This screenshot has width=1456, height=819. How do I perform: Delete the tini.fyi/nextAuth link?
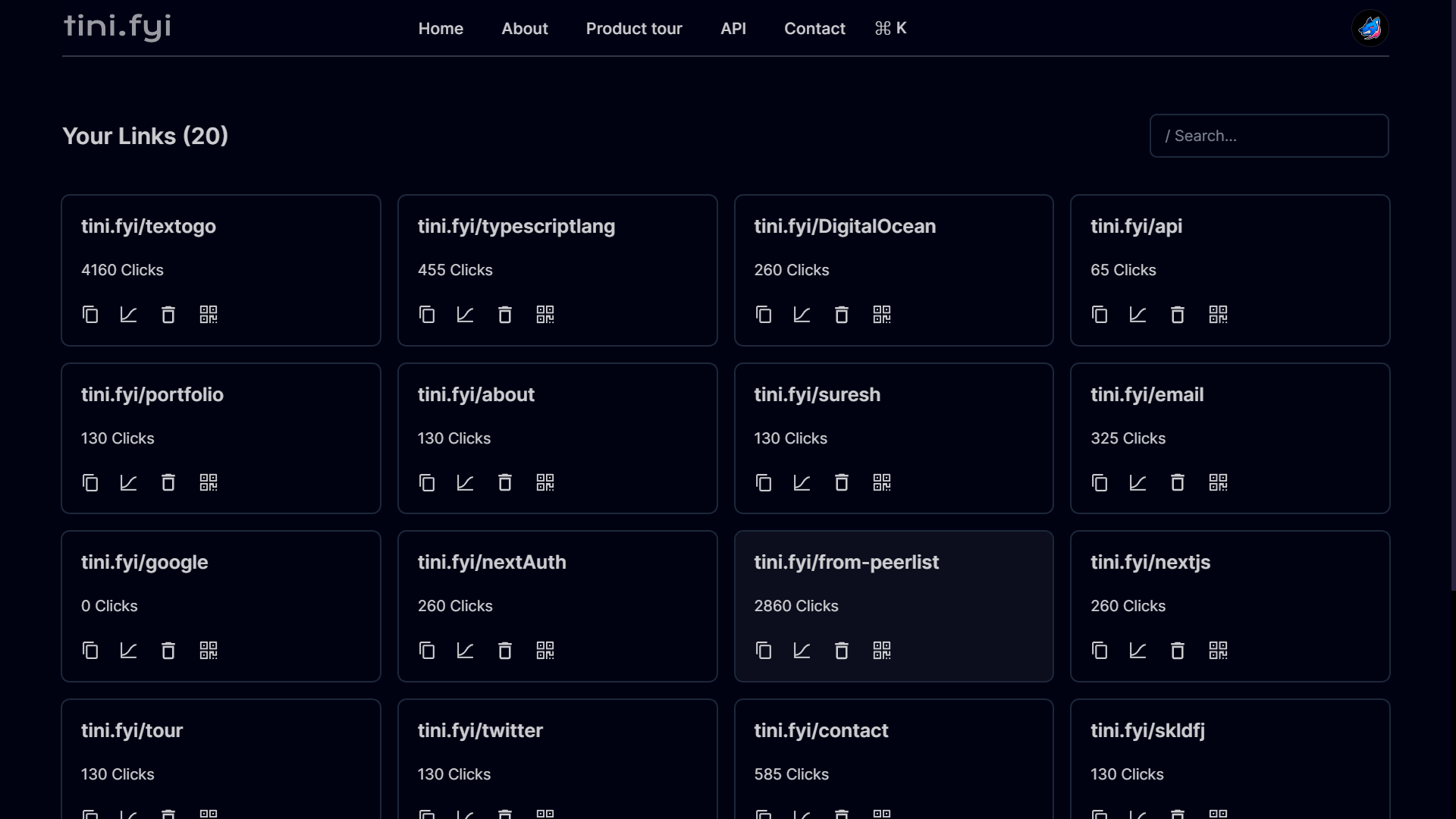click(505, 651)
